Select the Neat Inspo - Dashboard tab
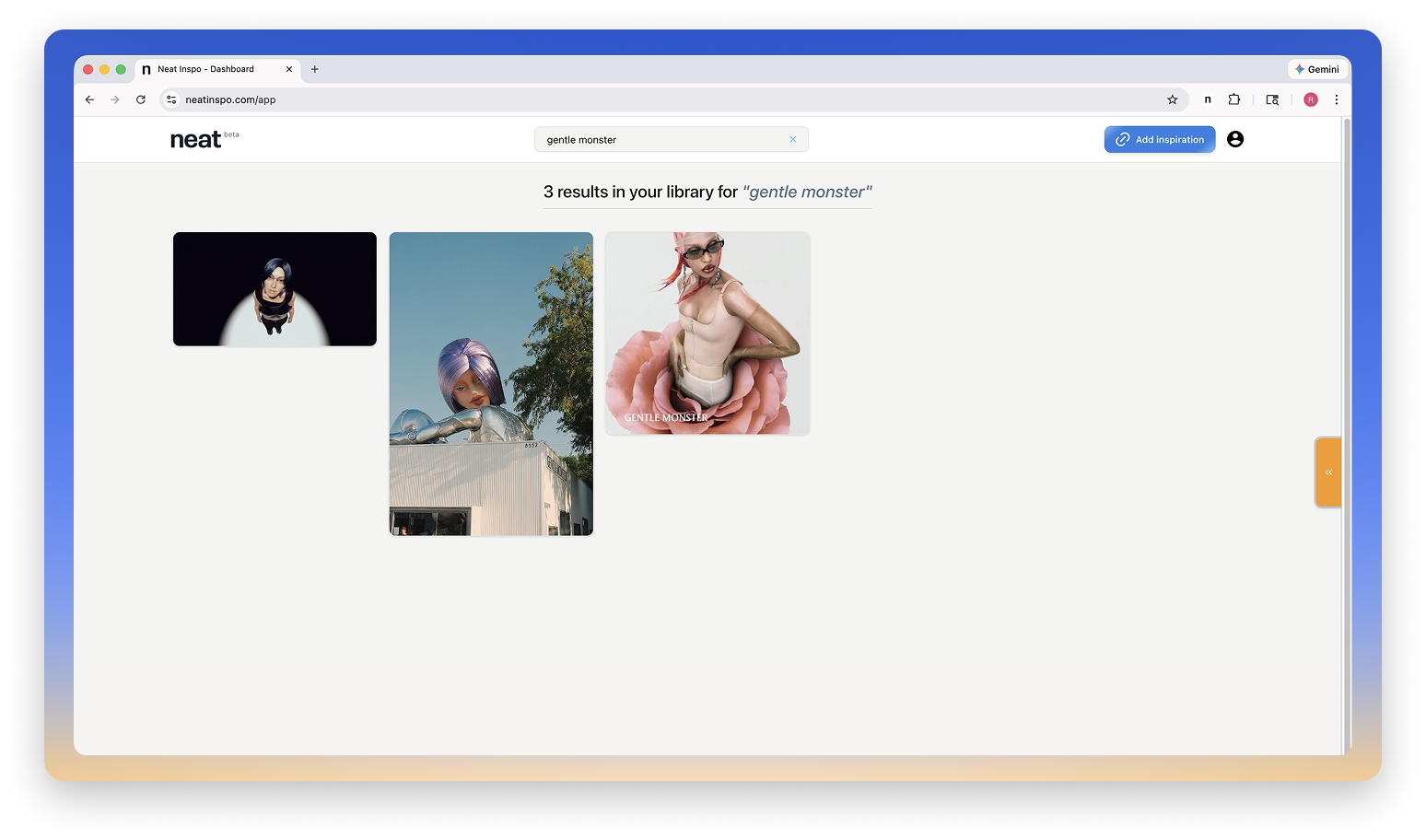This screenshot has height=840, width=1426. point(217,69)
